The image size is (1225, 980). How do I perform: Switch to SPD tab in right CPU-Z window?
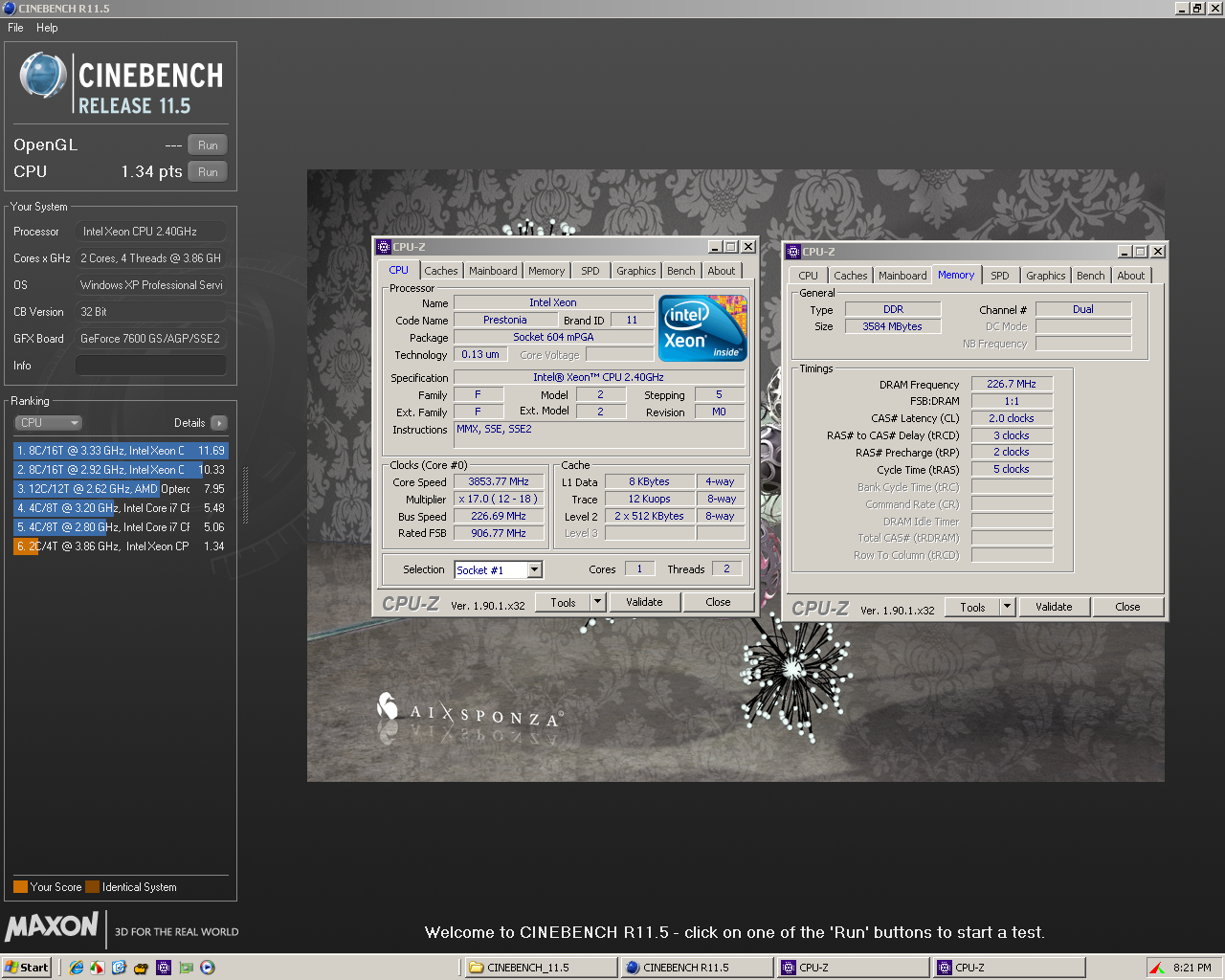click(x=1000, y=276)
